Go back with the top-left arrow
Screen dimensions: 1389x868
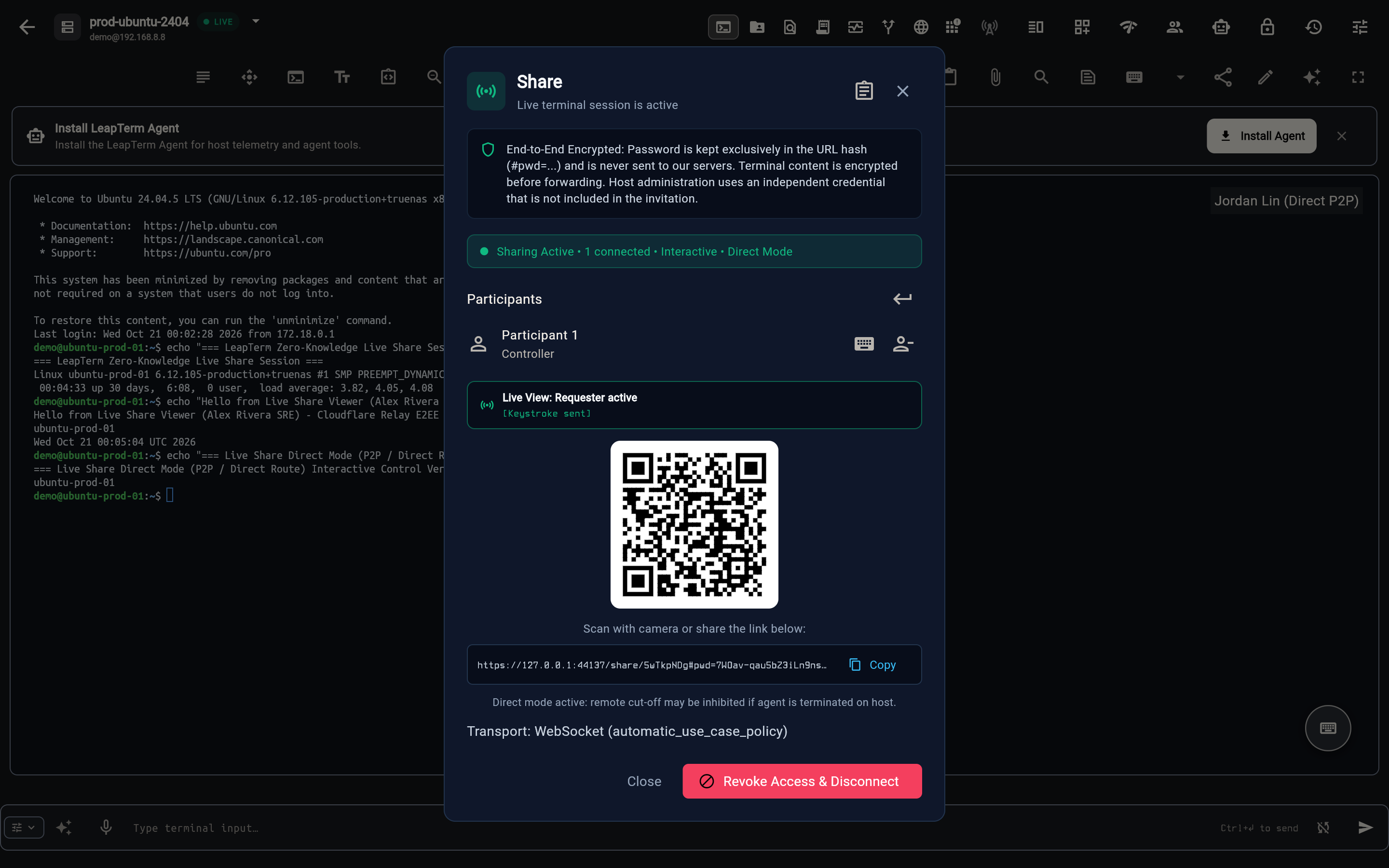pyautogui.click(x=27, y=27)
